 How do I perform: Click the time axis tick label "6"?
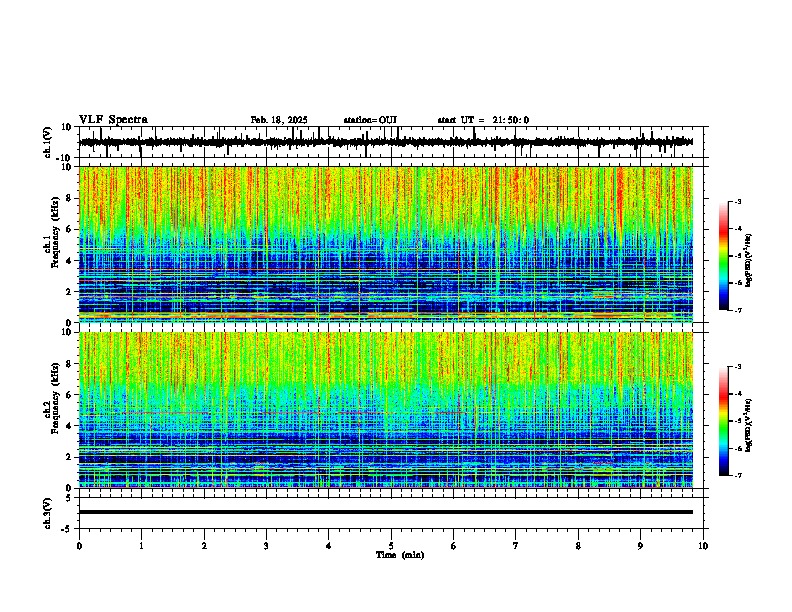(454, 546)
